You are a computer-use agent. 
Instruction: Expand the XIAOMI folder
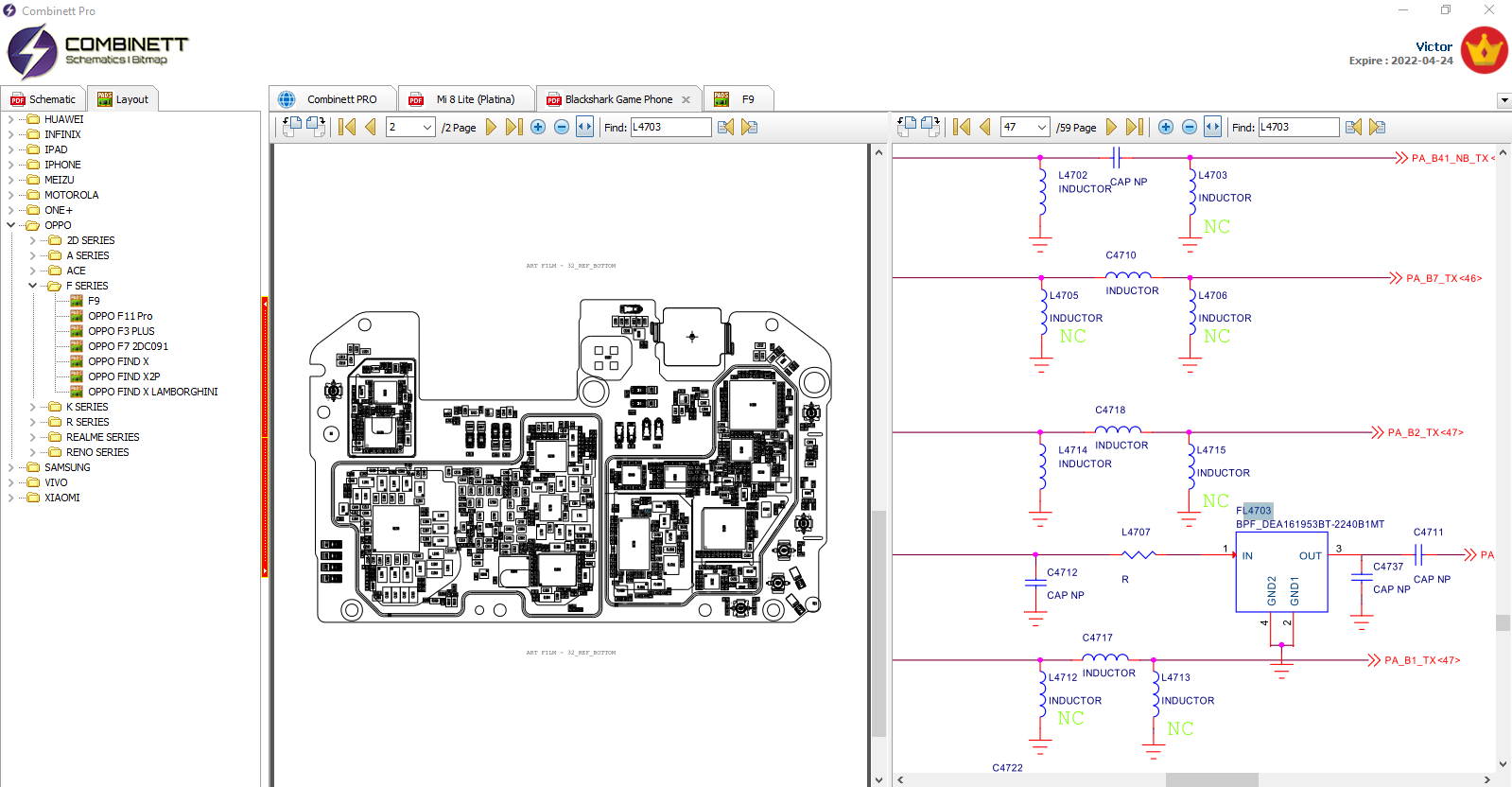pyautogui.click(x=10, y=498)
